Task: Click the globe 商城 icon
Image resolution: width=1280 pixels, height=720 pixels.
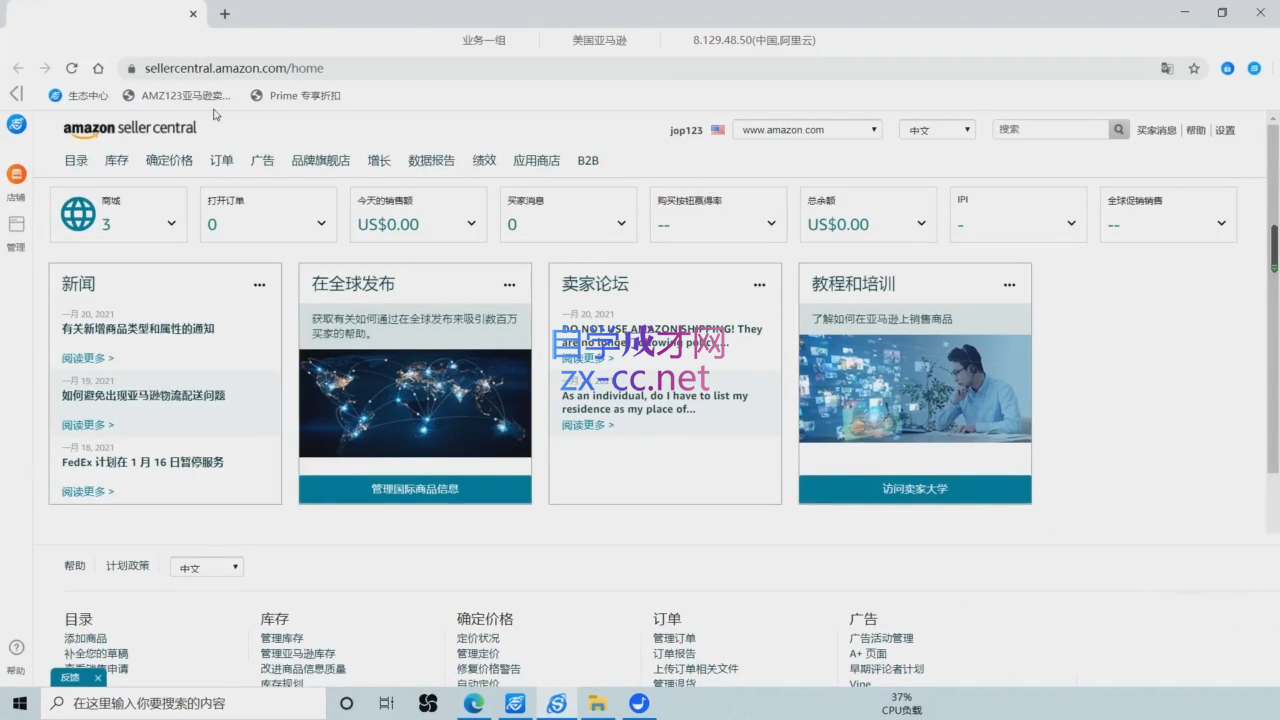Action: pos(78,214)
